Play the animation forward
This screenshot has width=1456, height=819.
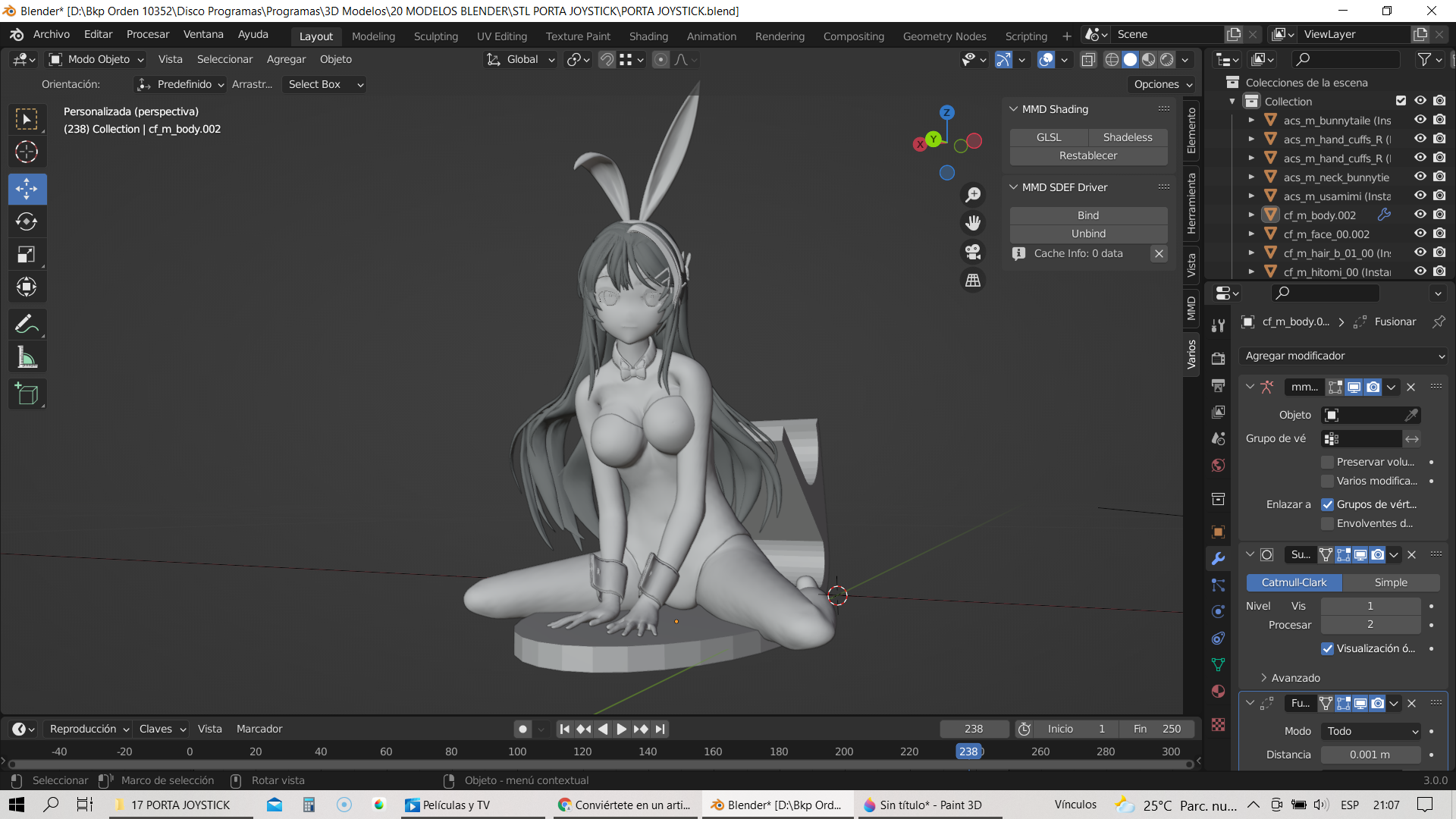pos(622,729)
